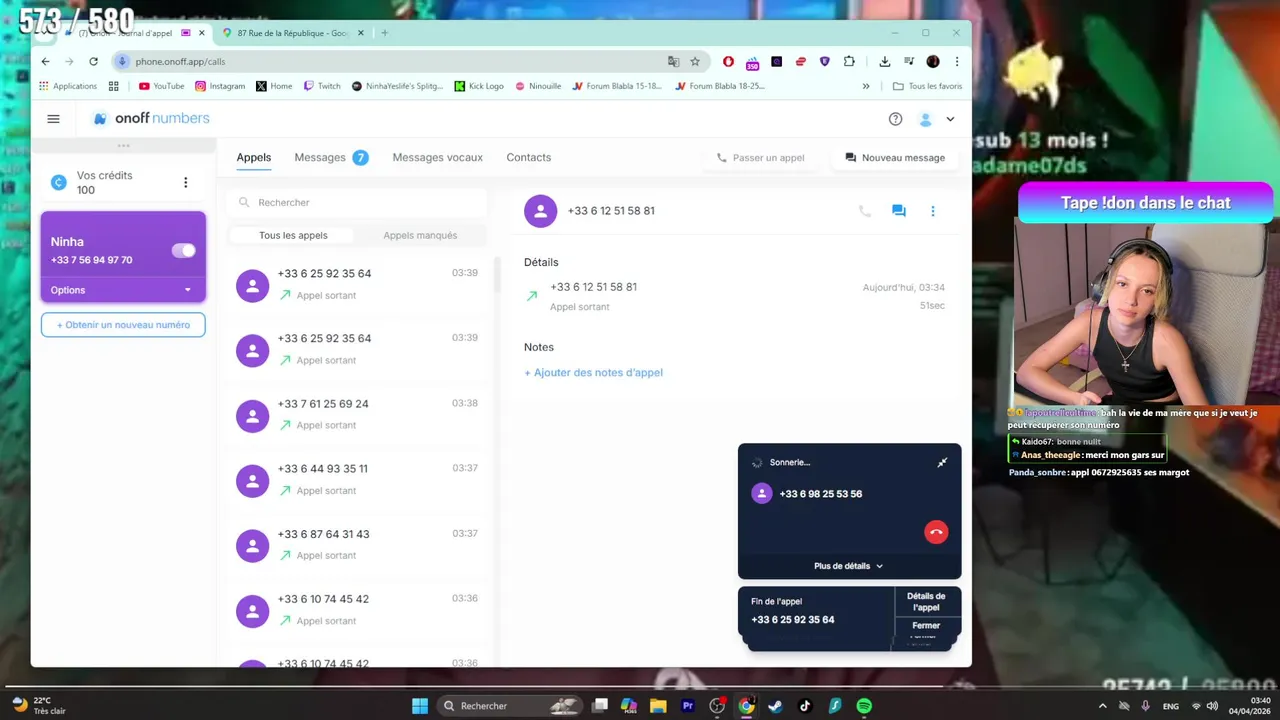Viewport: 1280px width, 720px height.
Task: Open the three-dot menu next to Vos crédits
Action: [x=185, y=182]
